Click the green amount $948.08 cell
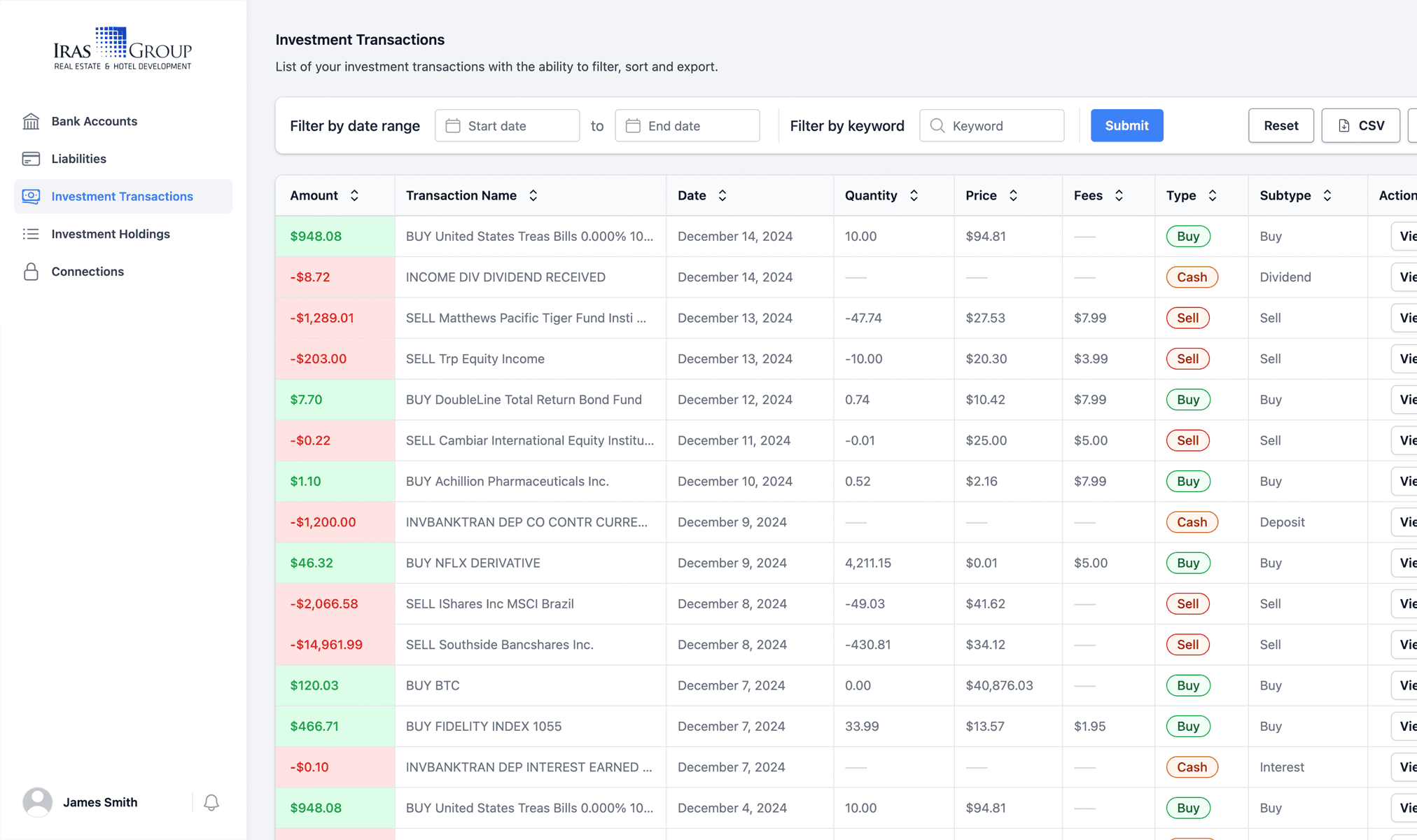Screen dimensions: 1417x840 tap(316, 236)
